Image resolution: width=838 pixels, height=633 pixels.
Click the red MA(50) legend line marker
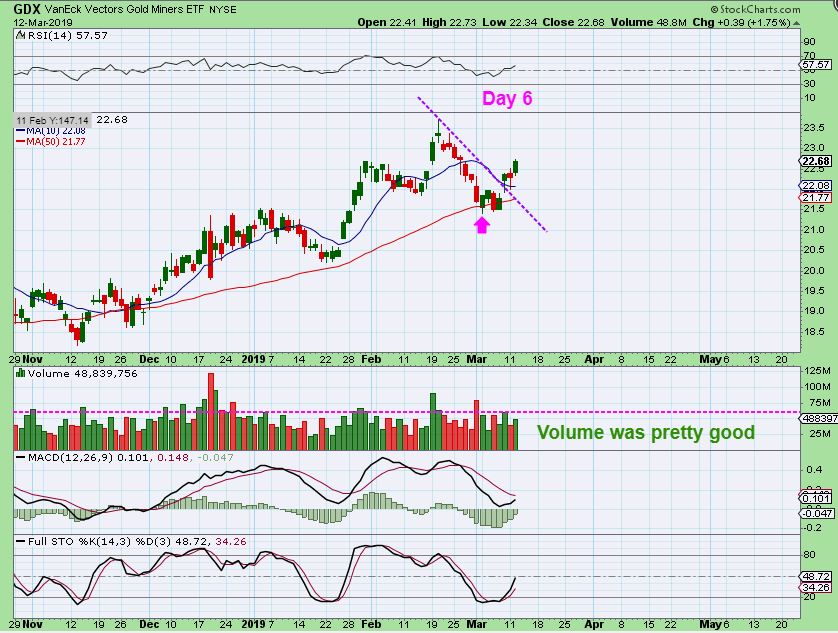click(21, 141)
